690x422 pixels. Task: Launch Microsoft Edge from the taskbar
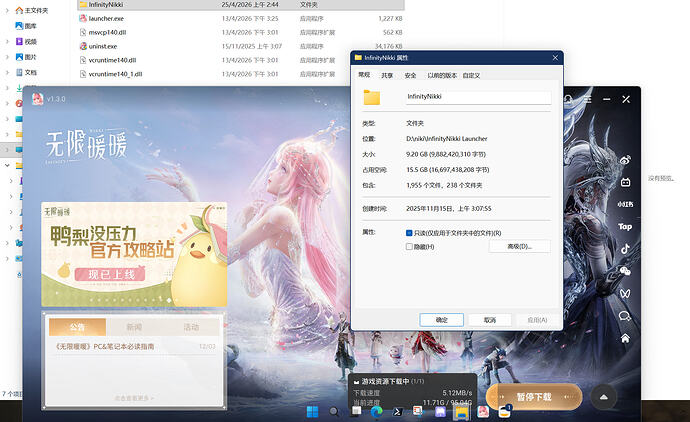coord(377,412)
